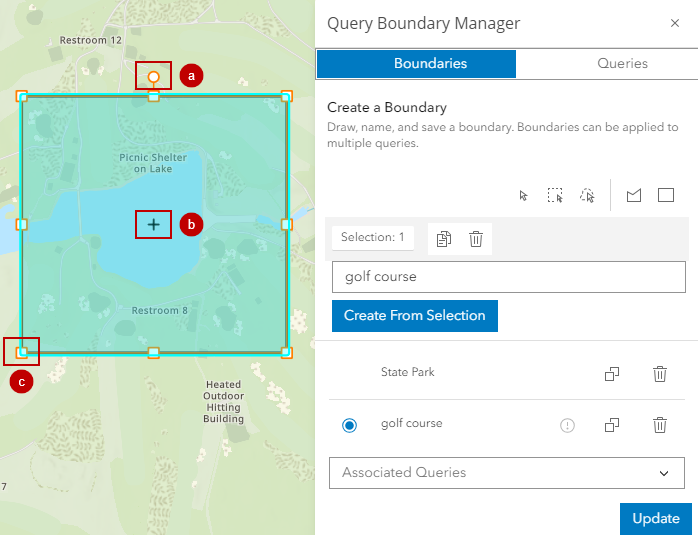The width and height of the screenshot is (698, 535).
Task: Pick the draw polygon tool
Action: [633, 195]
